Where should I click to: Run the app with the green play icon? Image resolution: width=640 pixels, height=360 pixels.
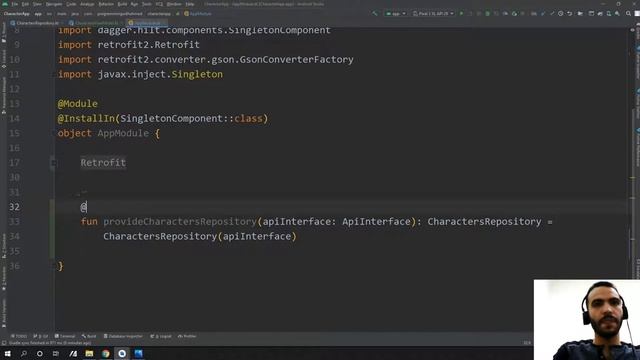pos(462,13)
